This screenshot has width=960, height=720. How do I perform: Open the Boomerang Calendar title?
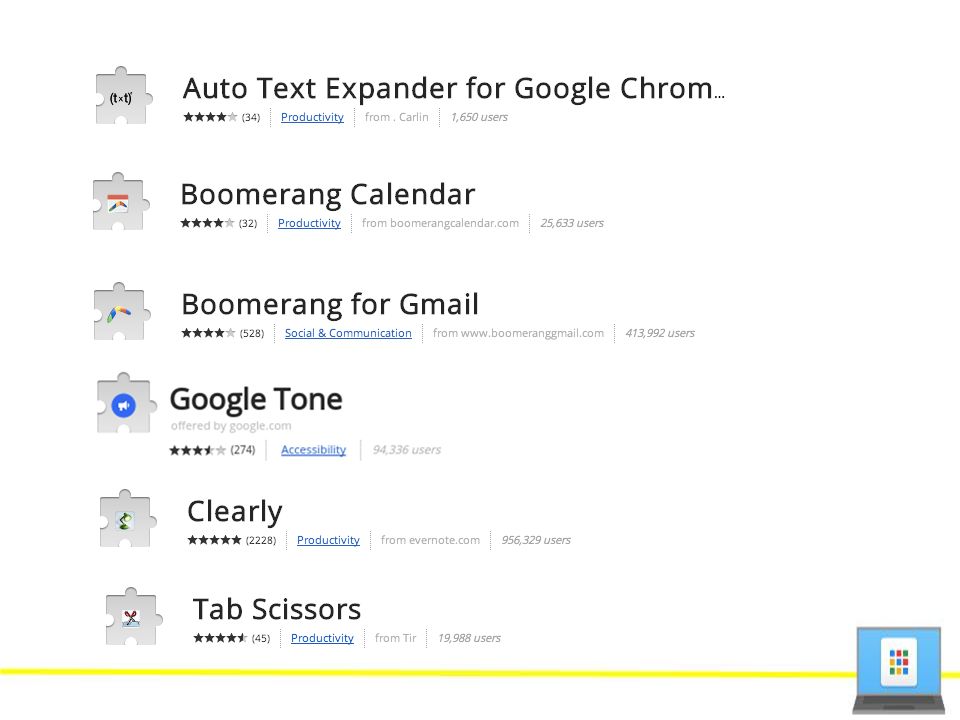tap(328, 195)
